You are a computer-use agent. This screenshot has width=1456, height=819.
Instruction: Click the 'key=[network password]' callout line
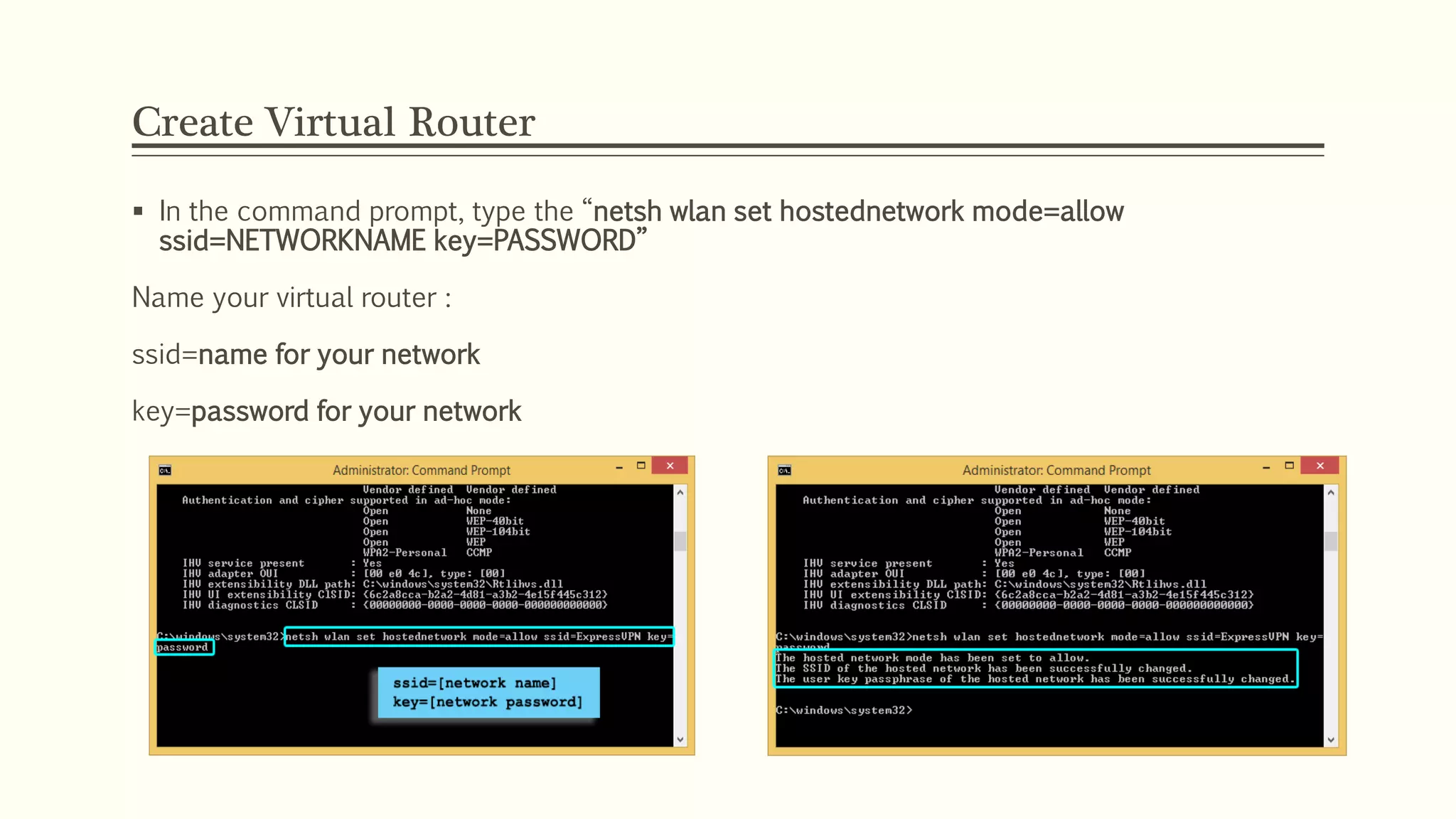click(x=488, y=702)
